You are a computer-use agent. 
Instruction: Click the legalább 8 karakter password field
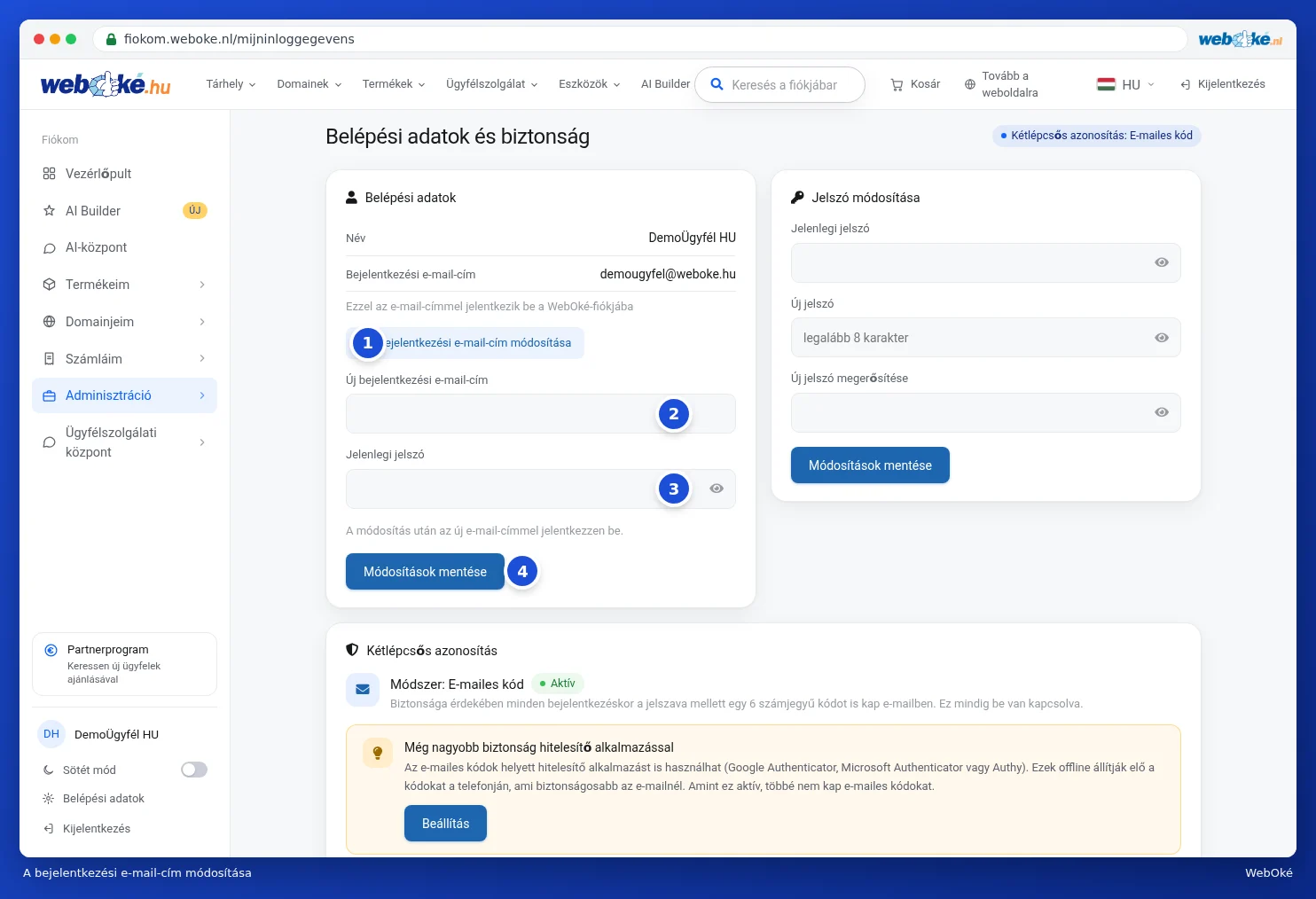click(985, 338)
